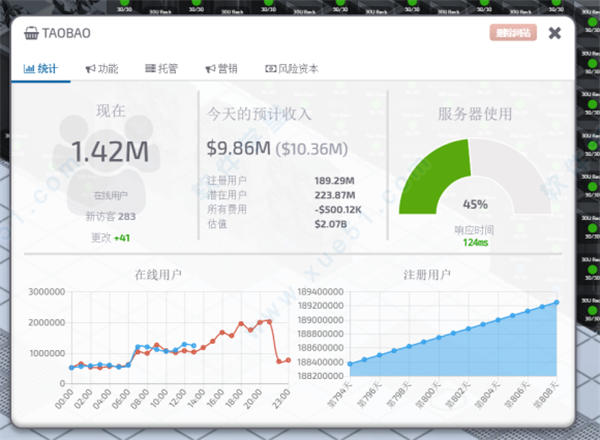Click the first point of registered users chart
600x440 pixels.
coord(350,364)
